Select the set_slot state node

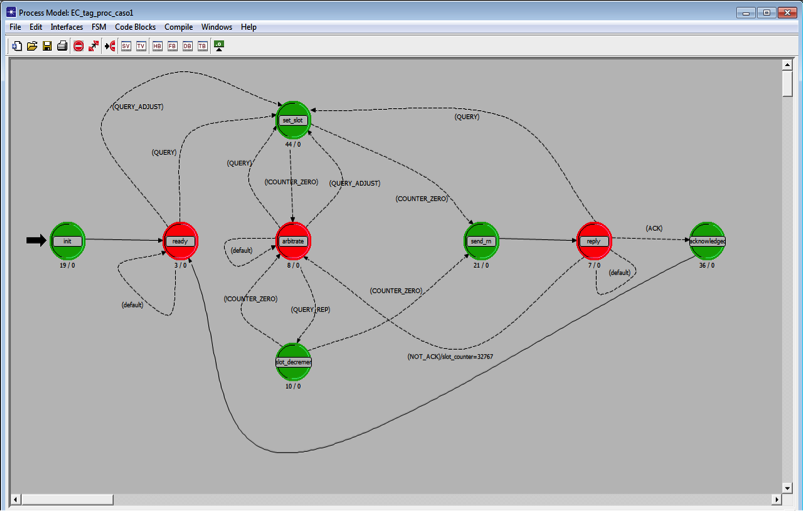[293, 120]
